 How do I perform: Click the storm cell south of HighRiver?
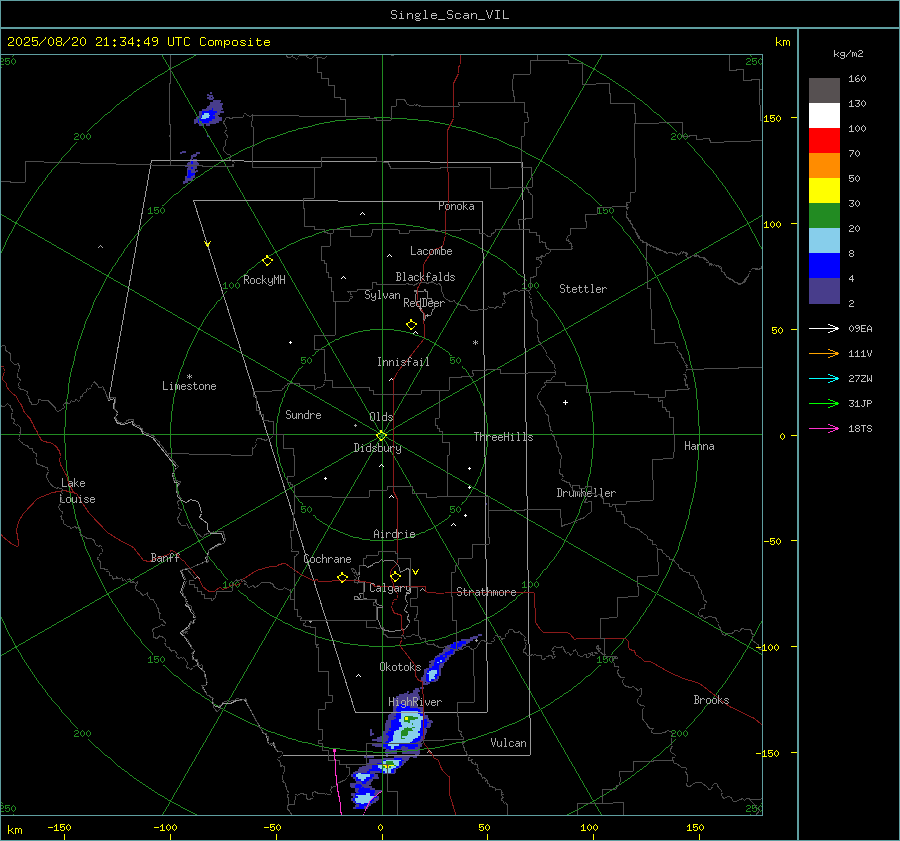pyautogui.click(x=407, y=729)
